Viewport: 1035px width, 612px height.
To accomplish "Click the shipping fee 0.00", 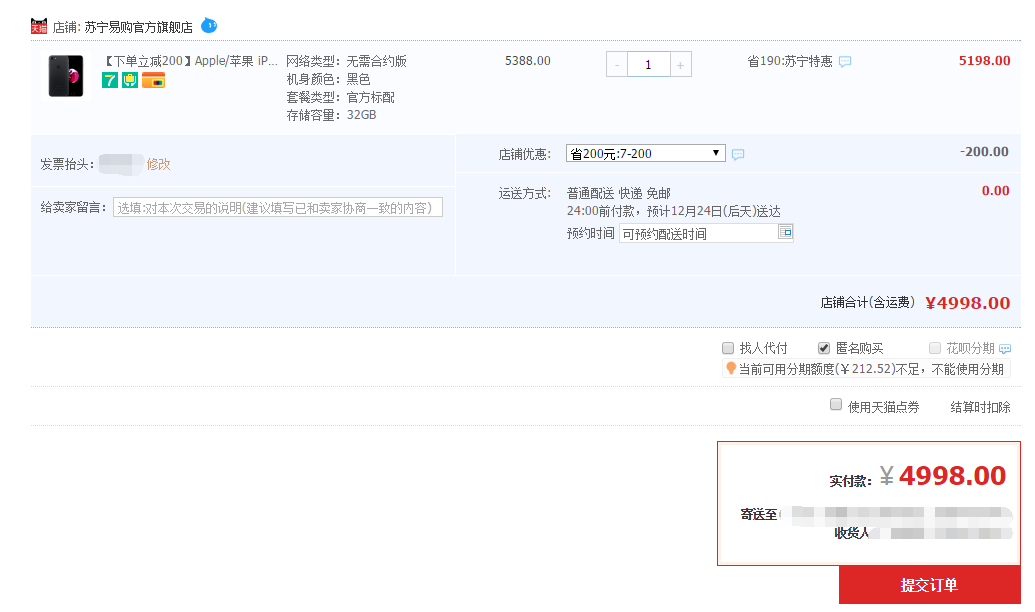I will (995, 191).
